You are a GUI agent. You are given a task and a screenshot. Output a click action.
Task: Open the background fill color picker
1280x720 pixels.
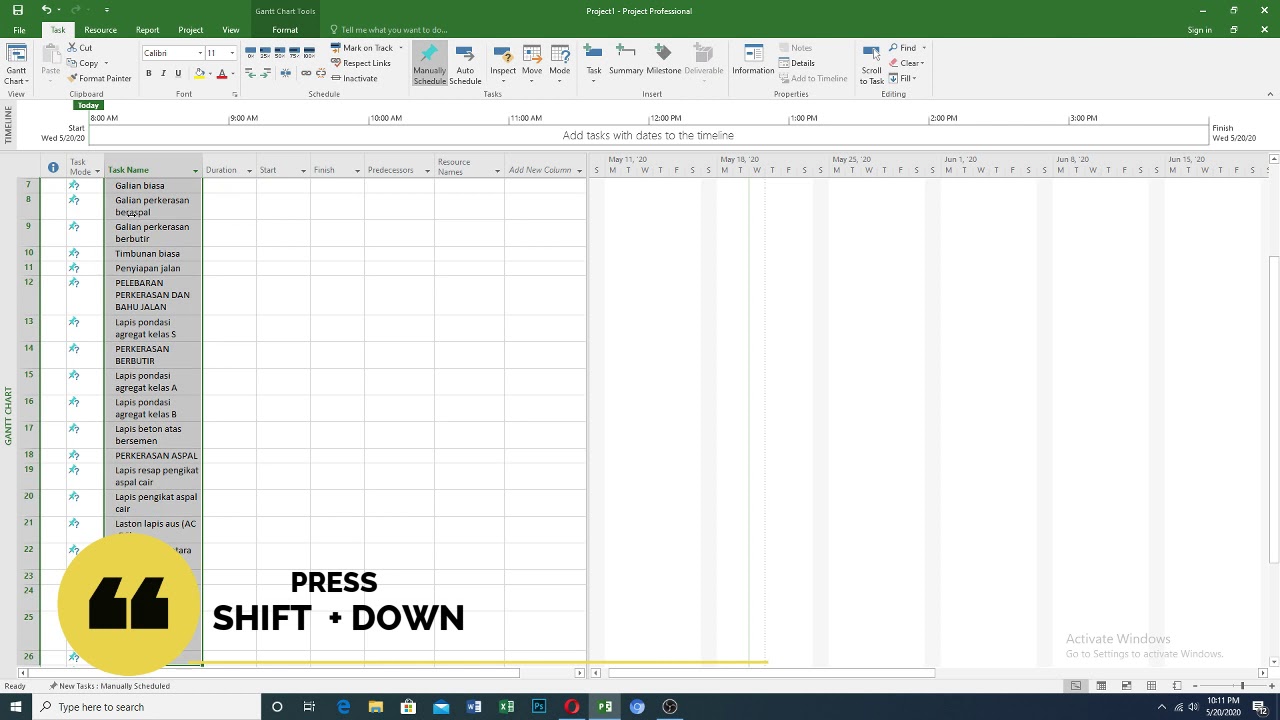200,73
